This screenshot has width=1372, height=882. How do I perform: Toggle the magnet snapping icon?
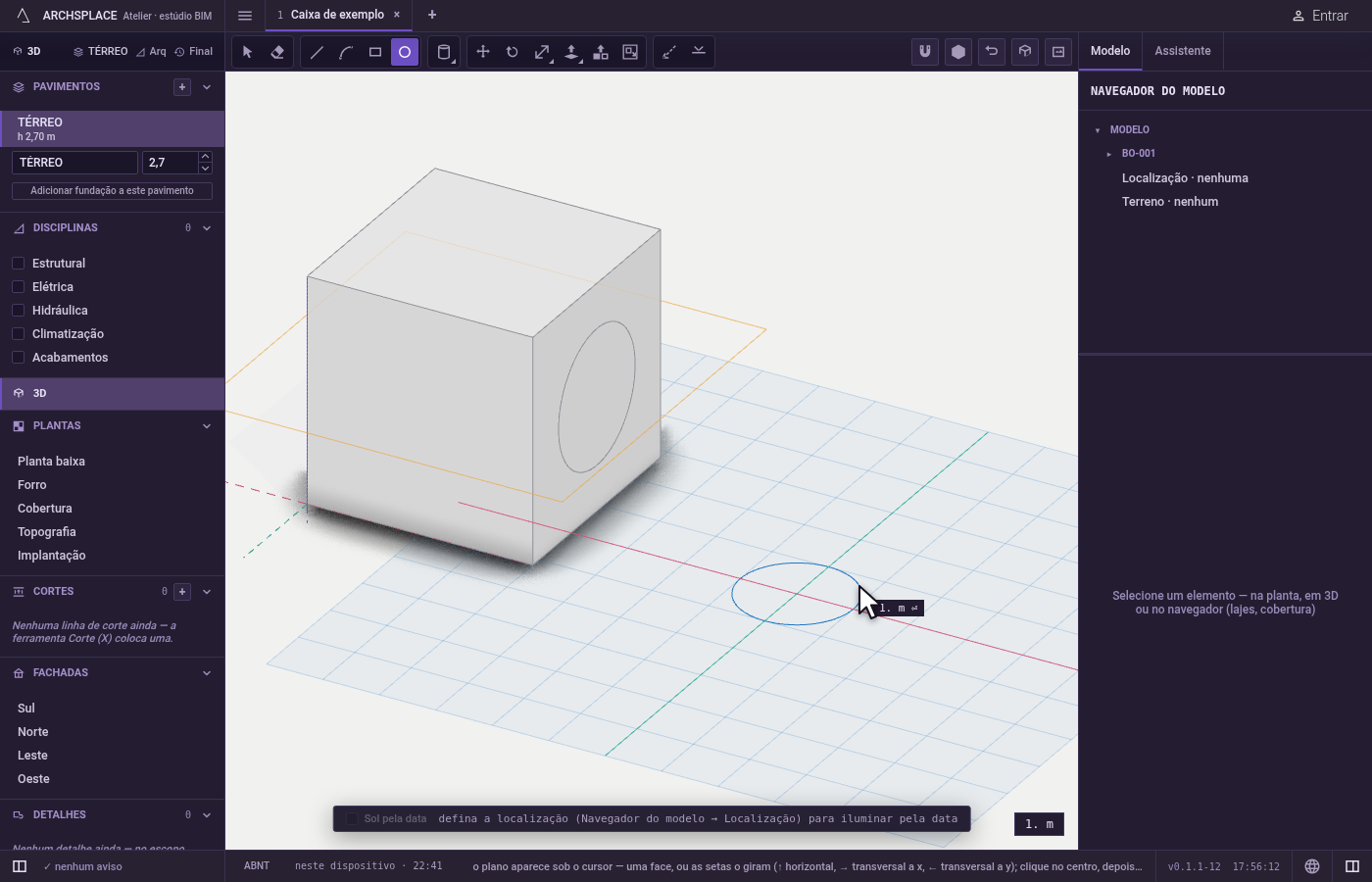pos(925,52)
